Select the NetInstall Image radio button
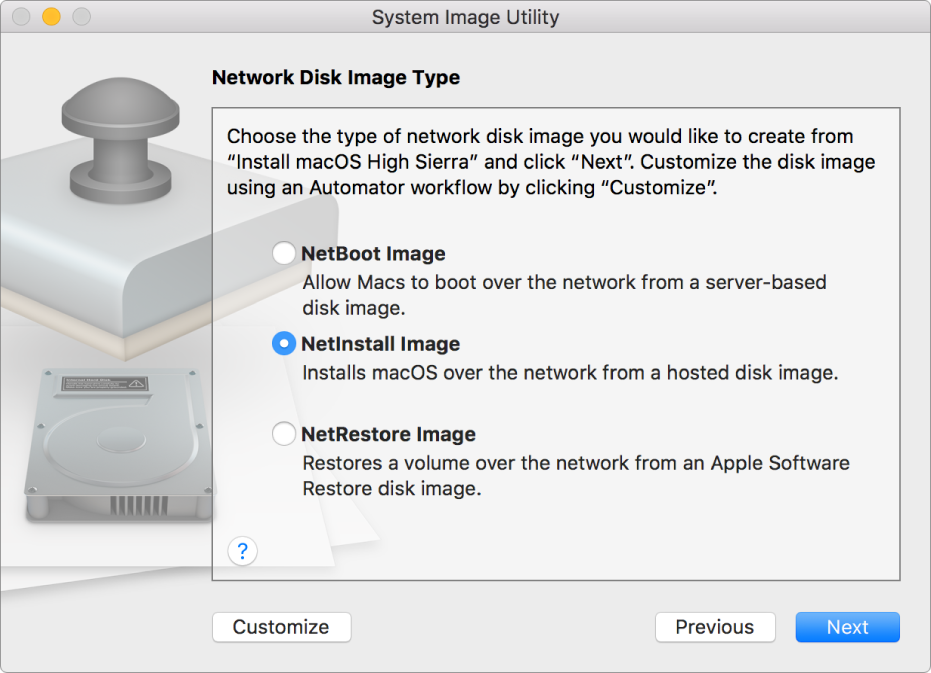 coord(284,344)
